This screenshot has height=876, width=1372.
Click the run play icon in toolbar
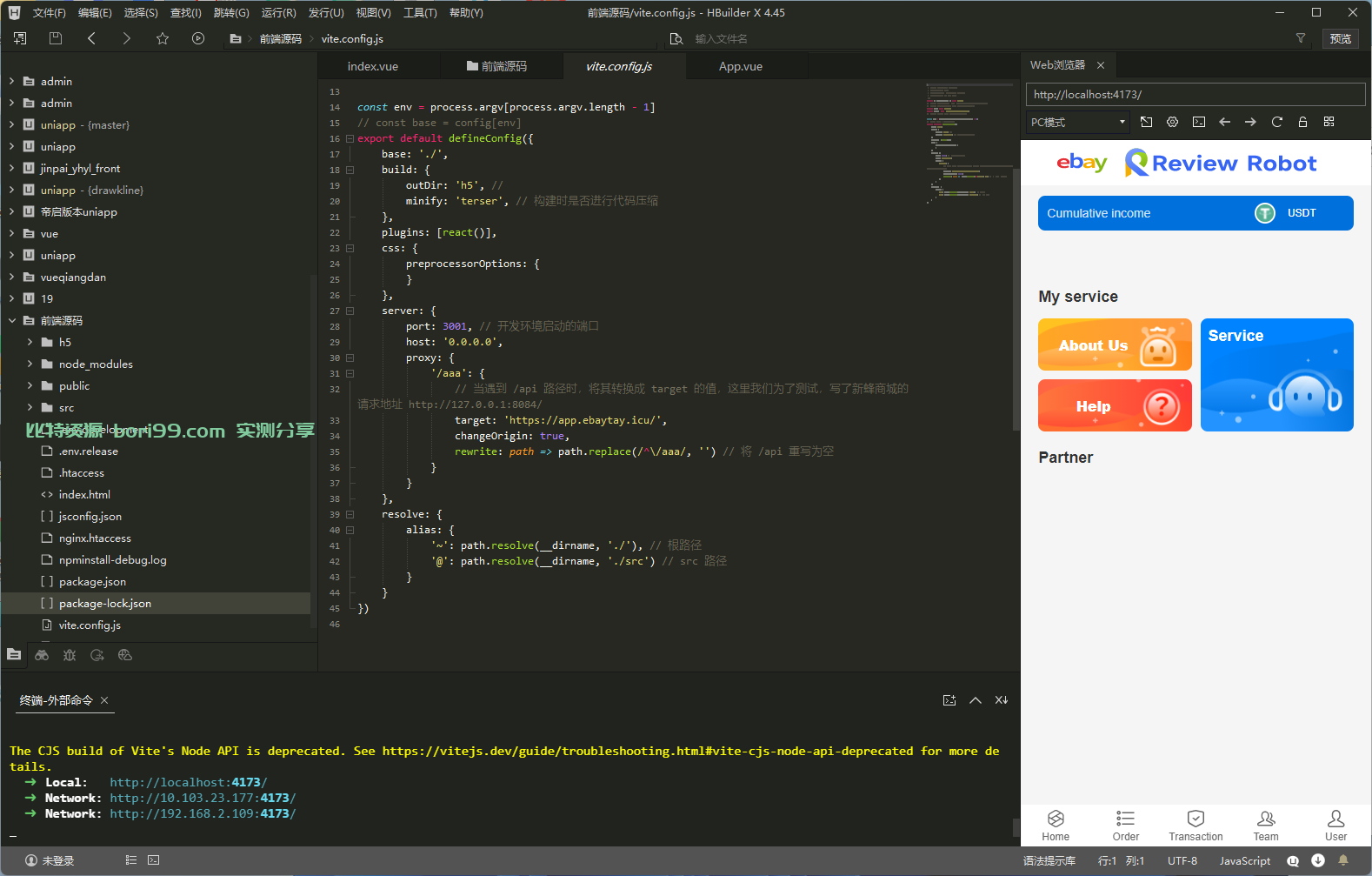pyautogui.click(x=198, y=38)
